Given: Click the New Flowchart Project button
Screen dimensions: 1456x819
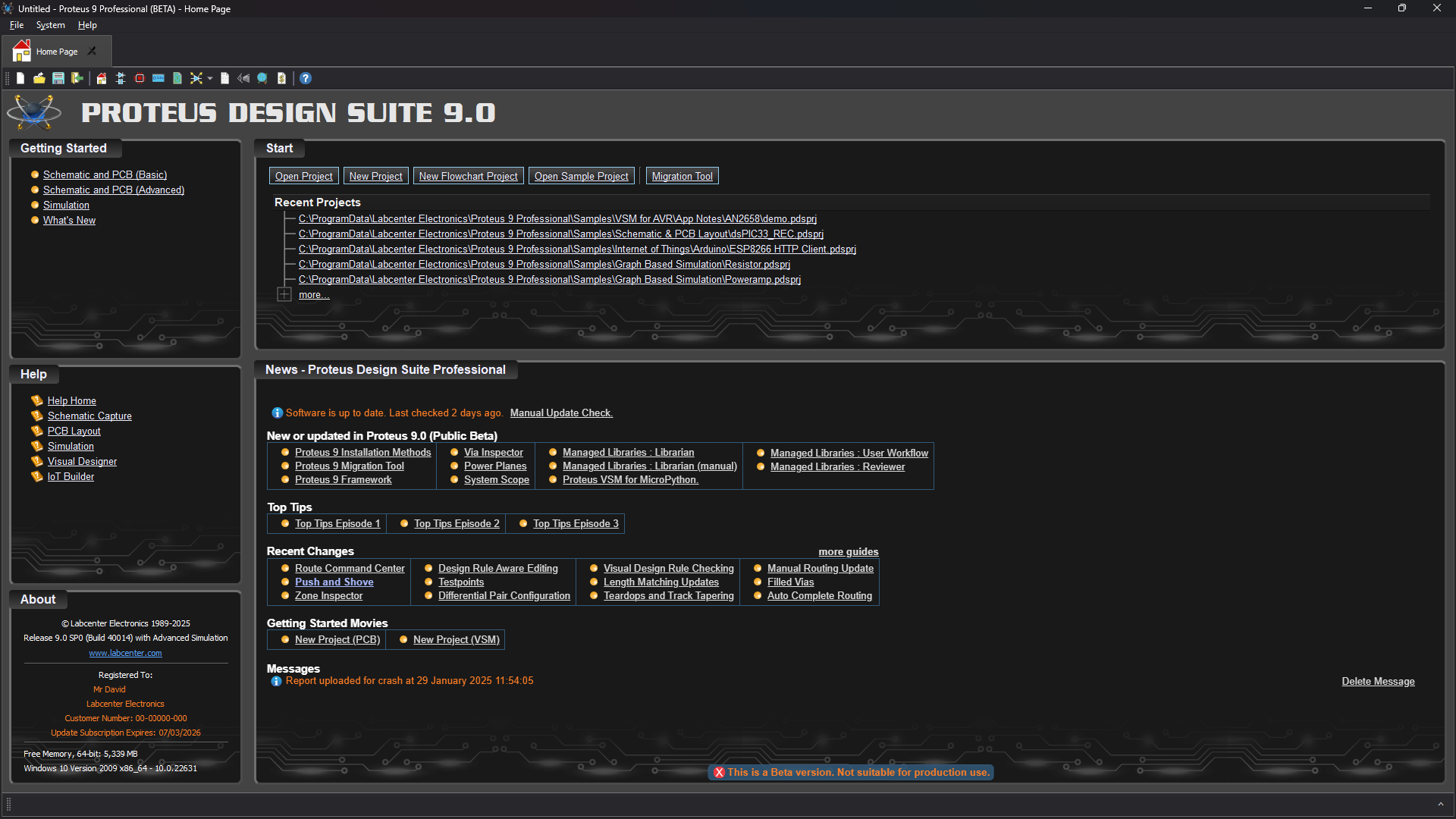Looking at the screenshot, I should [x=468, y=176].
